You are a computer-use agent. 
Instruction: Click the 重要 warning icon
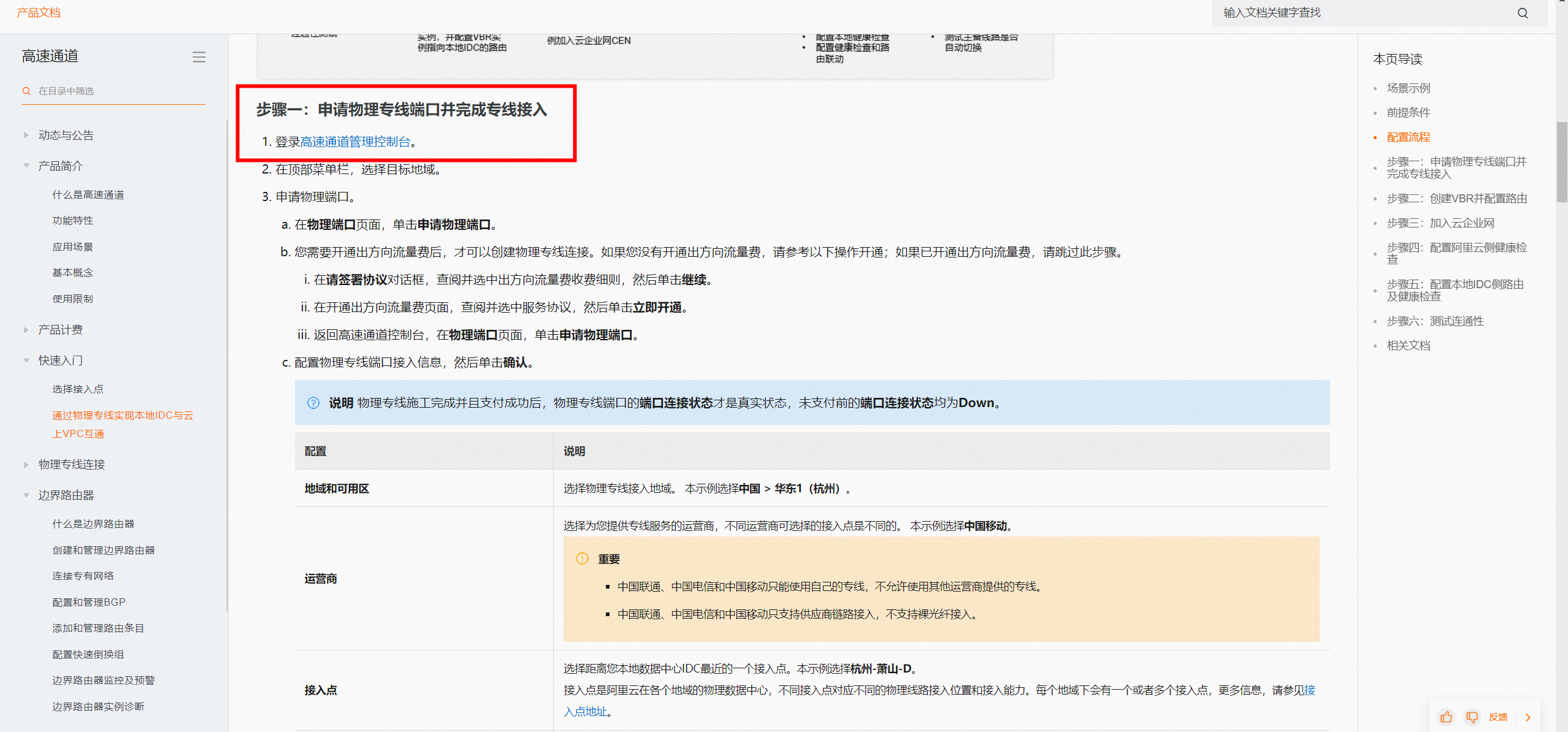coord(582,559)
